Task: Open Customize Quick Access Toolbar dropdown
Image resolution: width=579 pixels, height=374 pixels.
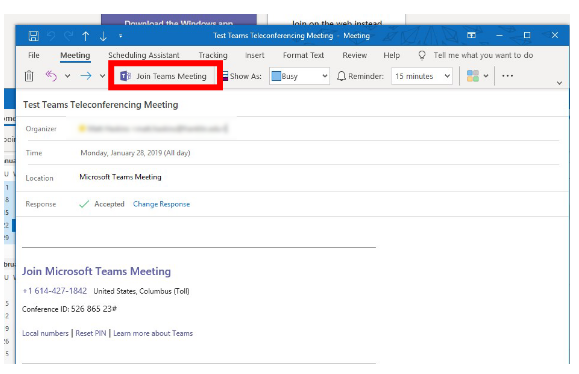Action: [x=120, y=36]
